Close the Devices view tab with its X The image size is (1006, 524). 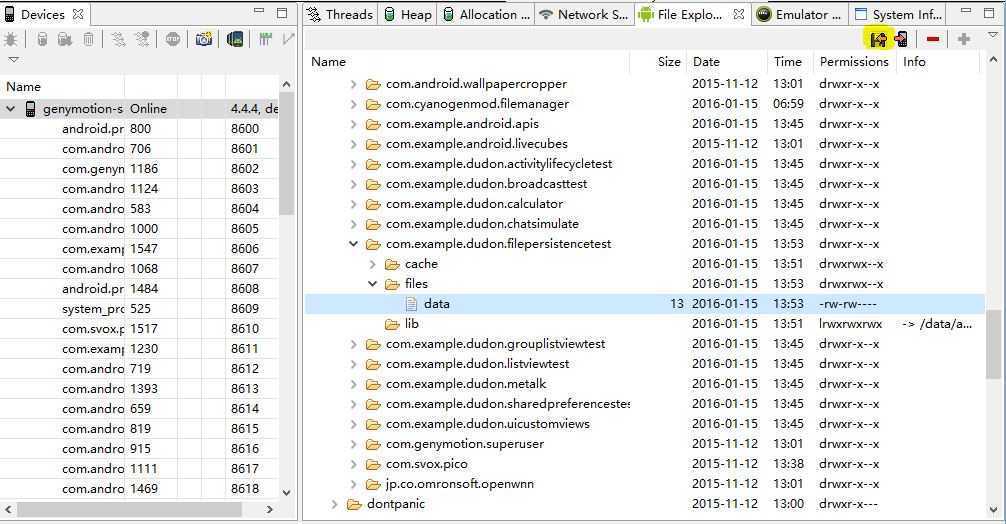[x=78, y=14]
